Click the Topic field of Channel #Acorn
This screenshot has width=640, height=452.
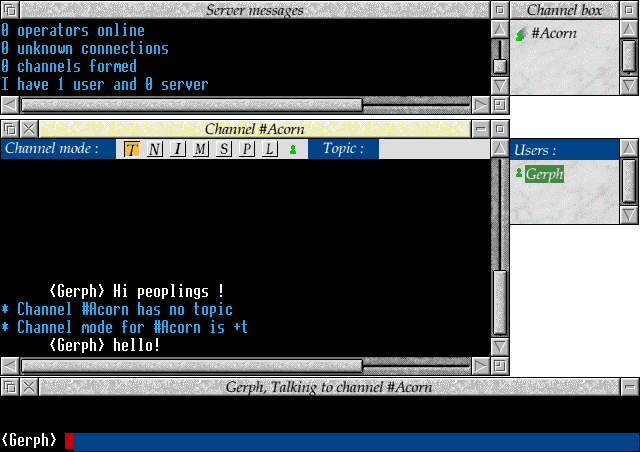click(435, 149)
